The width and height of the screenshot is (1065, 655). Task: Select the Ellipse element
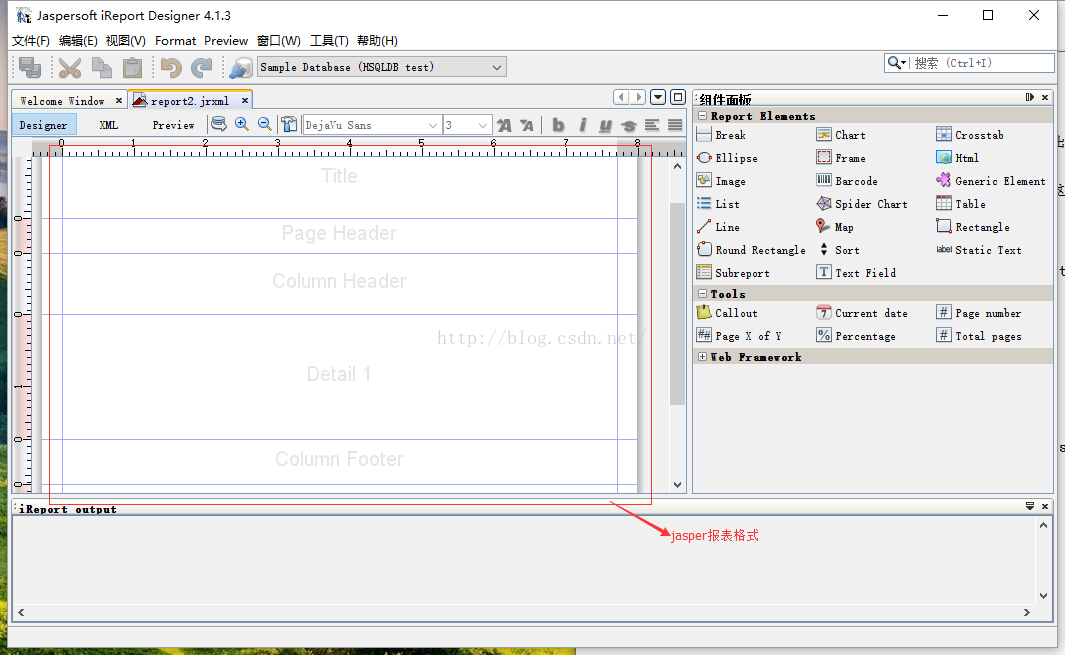(x=727, y=158)
